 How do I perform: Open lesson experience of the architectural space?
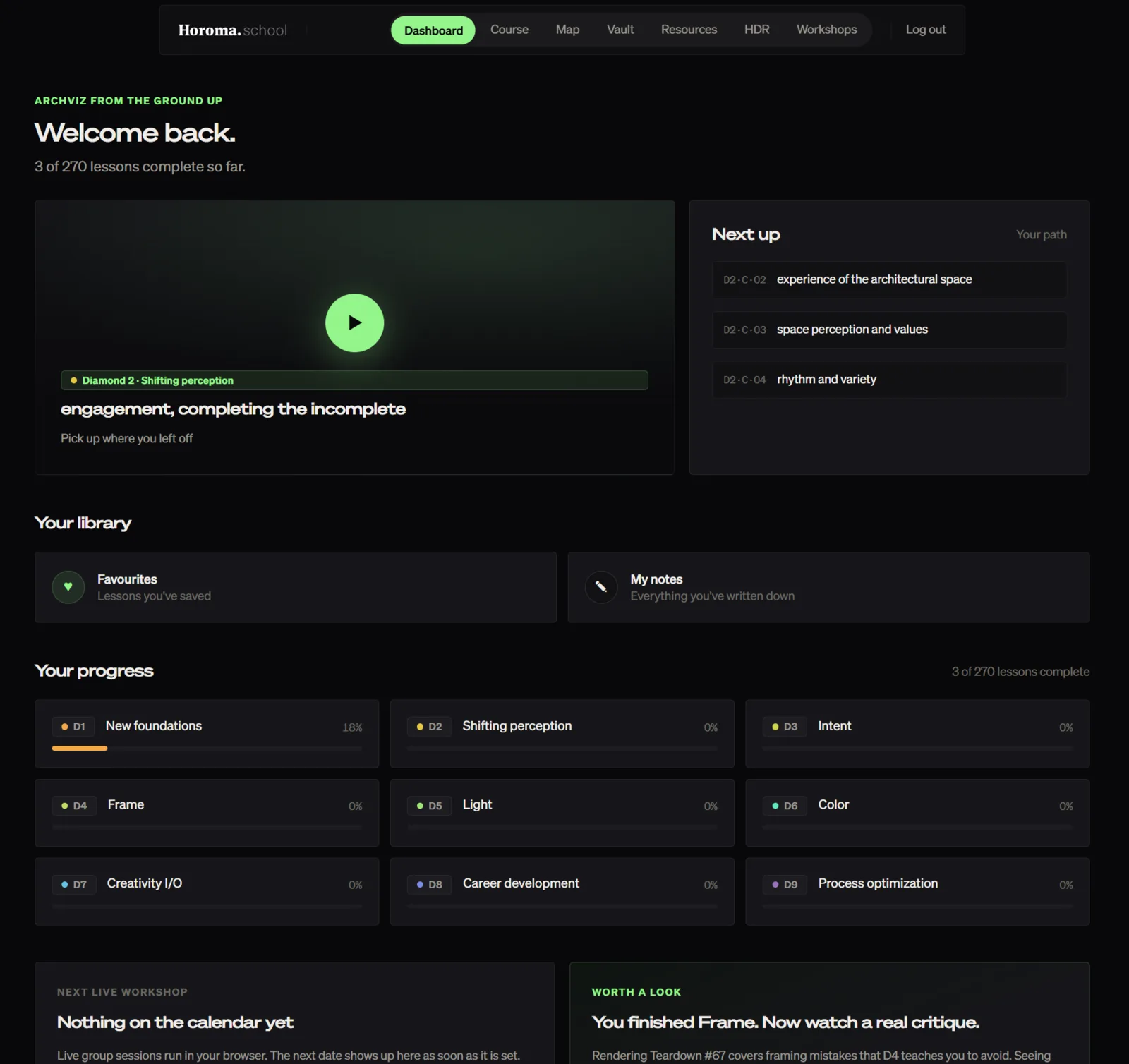click(x=889, y=279)
